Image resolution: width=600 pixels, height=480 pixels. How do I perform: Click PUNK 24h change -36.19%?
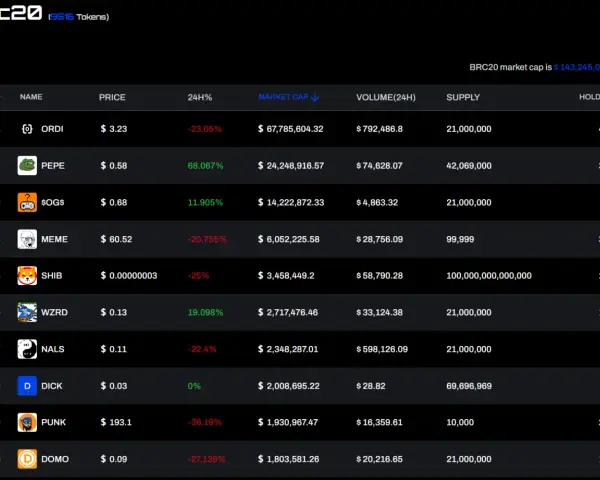205,422
